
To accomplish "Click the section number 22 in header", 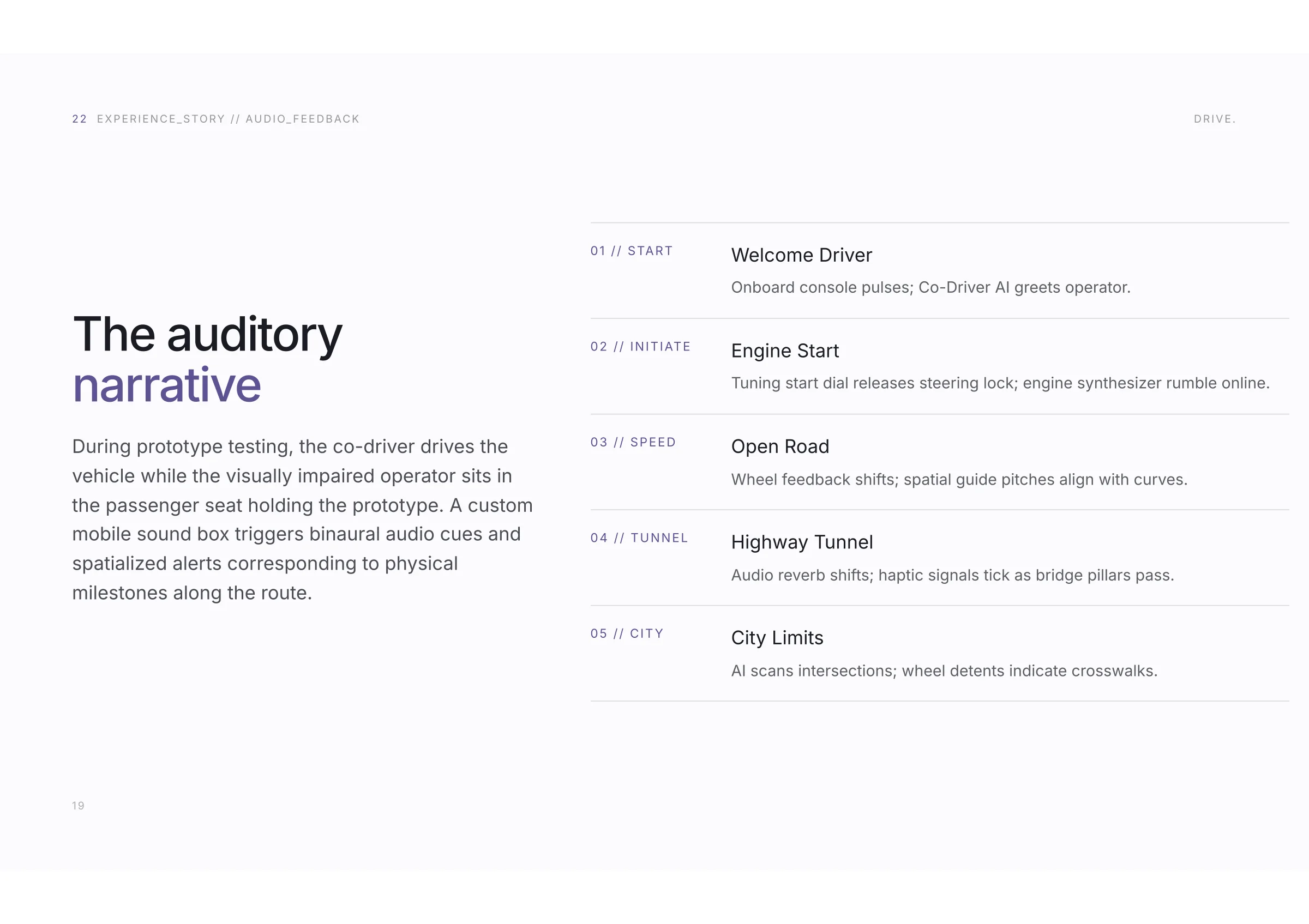I will (79, 119).
